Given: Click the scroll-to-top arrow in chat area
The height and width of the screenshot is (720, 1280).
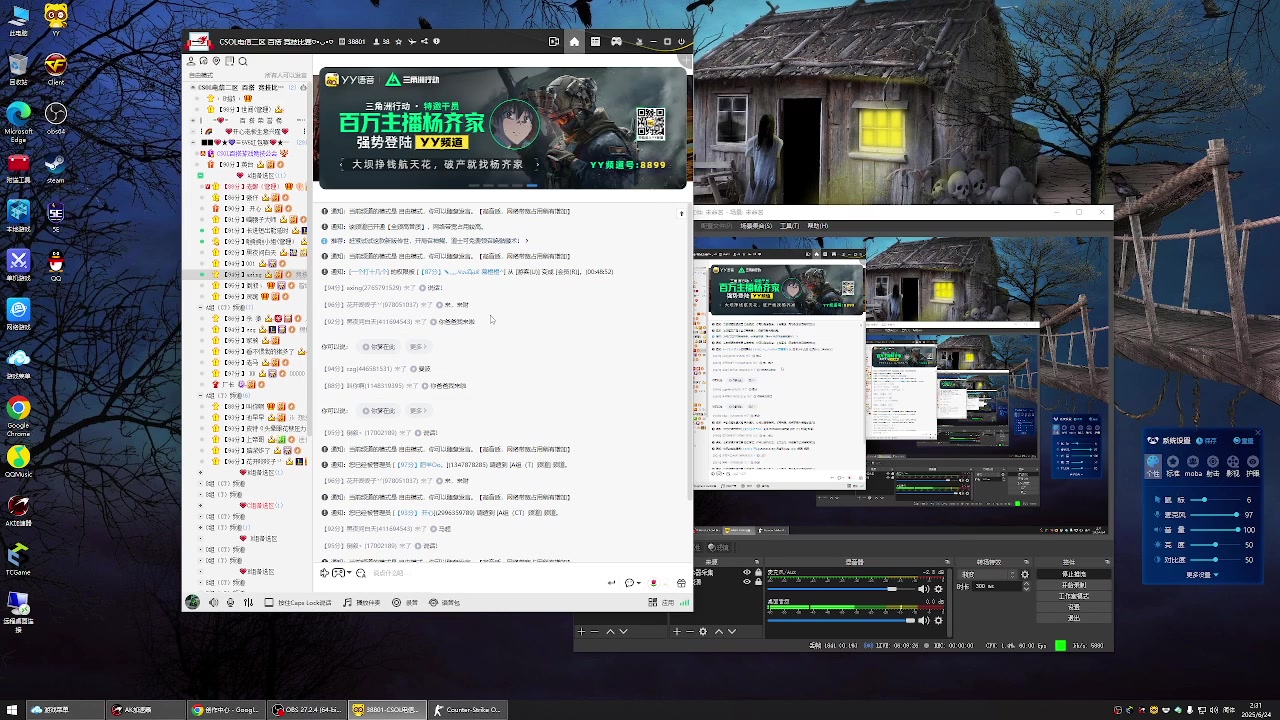Looking at the screenshot, I should (681, 213).
